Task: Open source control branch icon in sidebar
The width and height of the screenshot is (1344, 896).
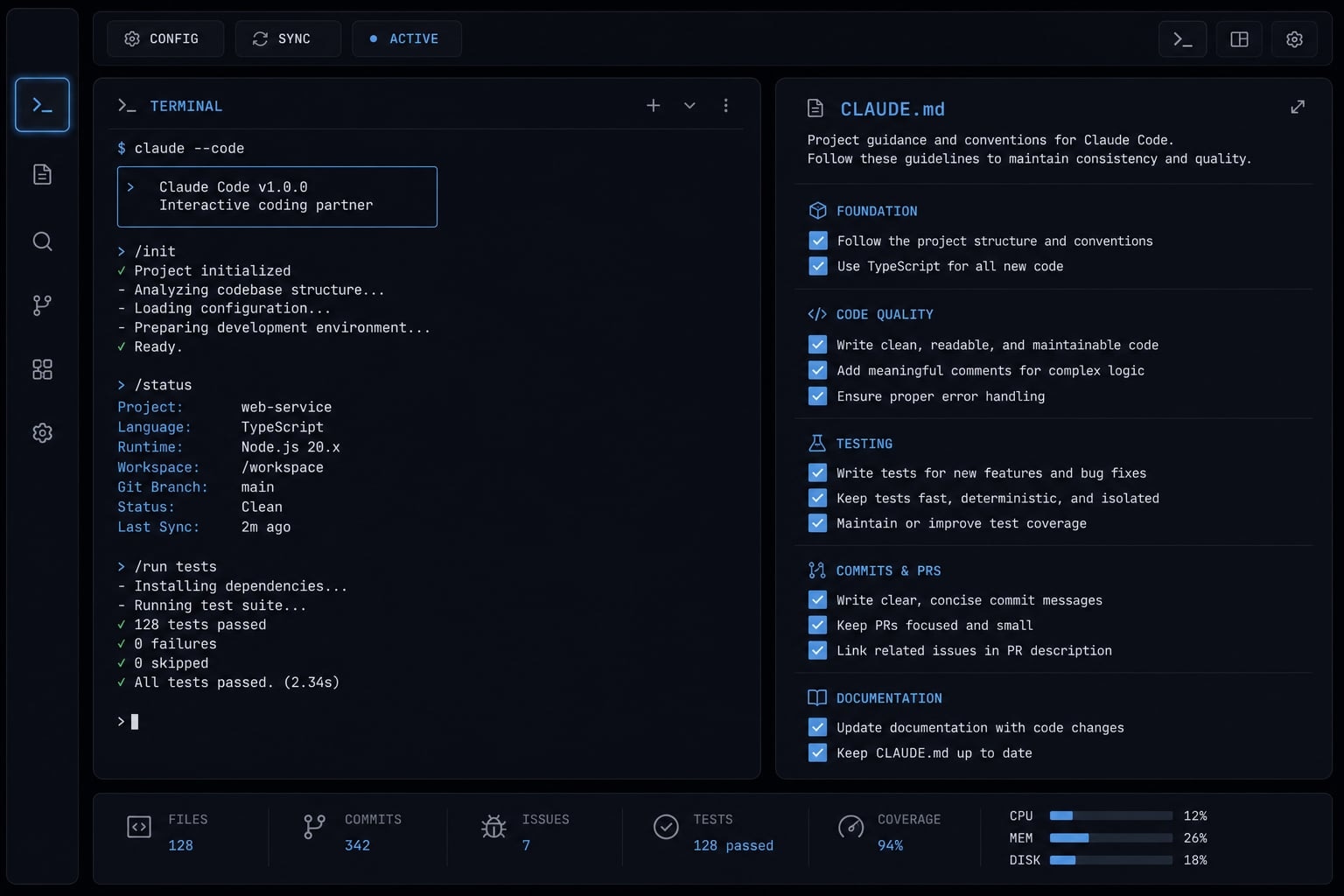Action: point(42,304)
